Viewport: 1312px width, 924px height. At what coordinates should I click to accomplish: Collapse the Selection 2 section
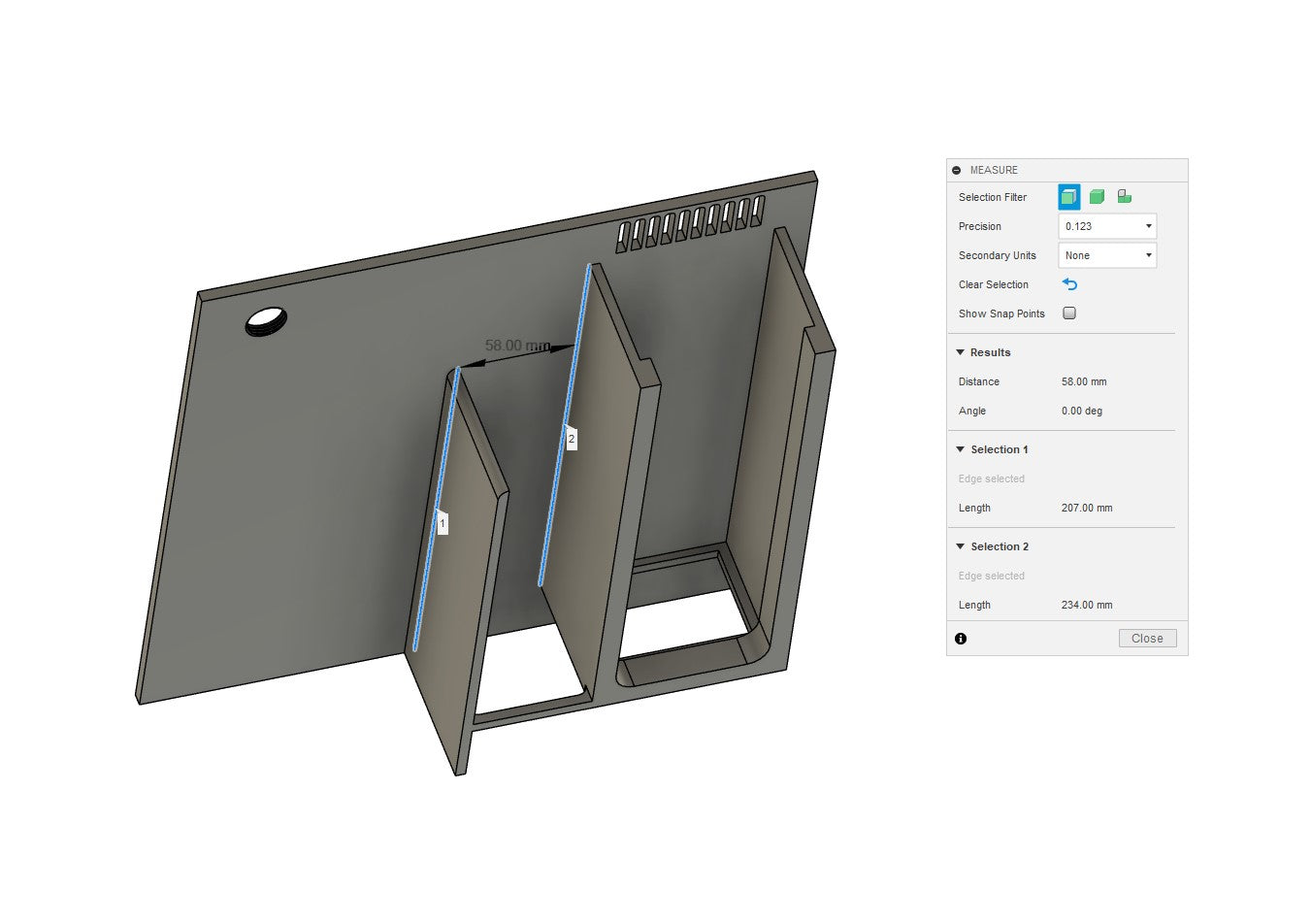click(x=961, y=546)
